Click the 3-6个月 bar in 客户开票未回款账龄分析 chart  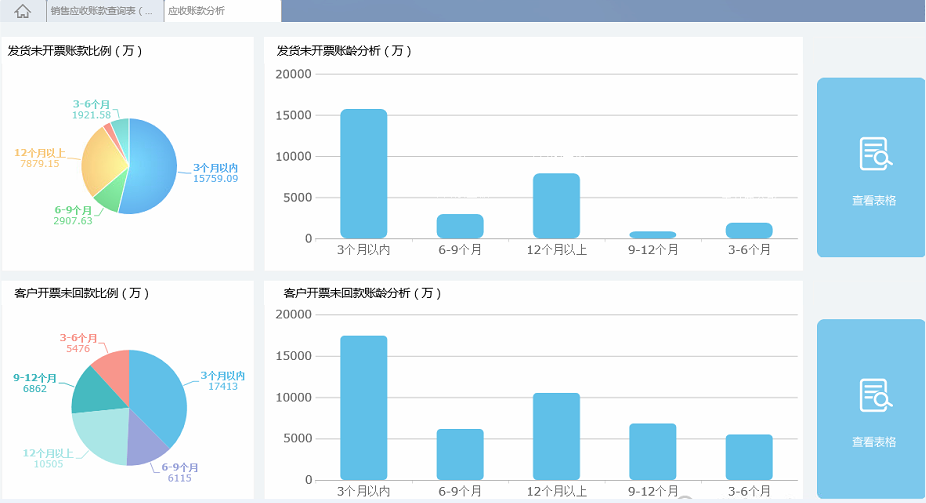coord(749,457)
